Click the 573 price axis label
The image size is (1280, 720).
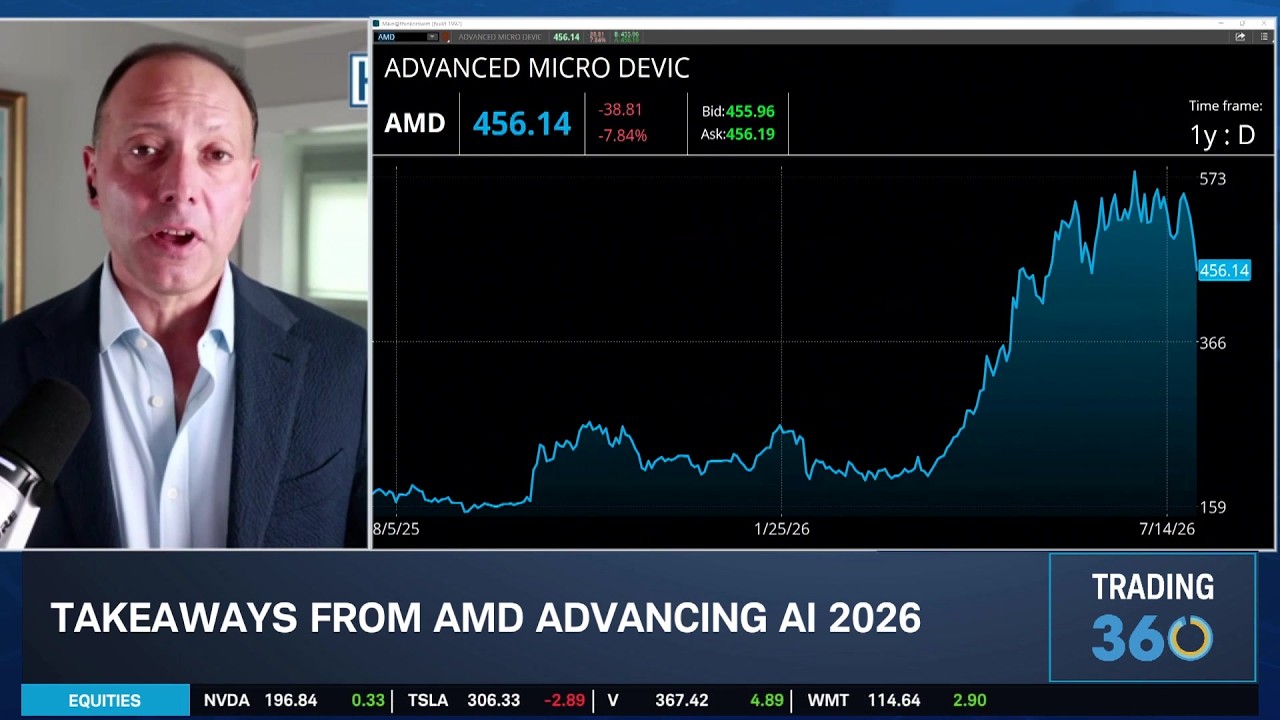[x=1212, y=179]
